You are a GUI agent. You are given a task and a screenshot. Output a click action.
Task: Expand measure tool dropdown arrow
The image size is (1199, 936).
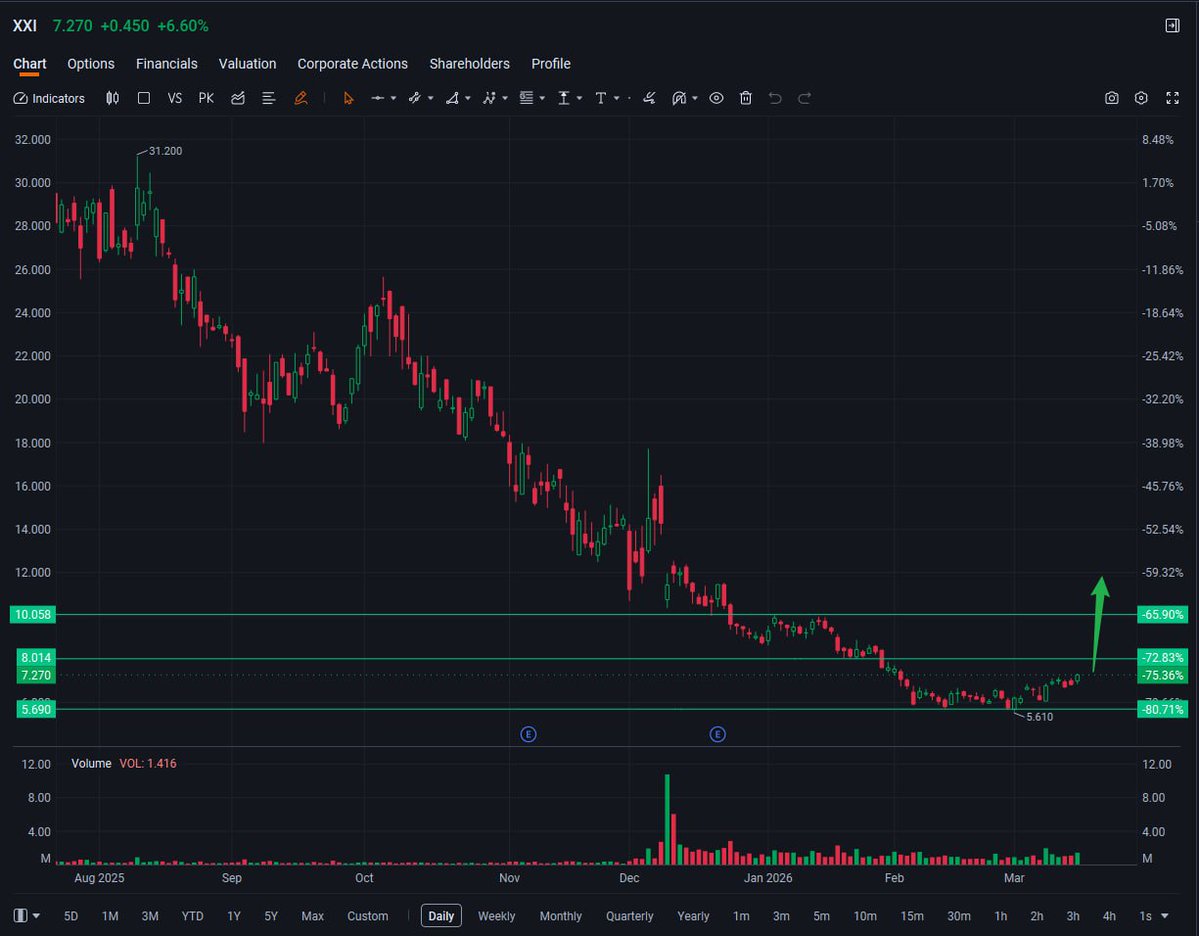pos(580,98)
